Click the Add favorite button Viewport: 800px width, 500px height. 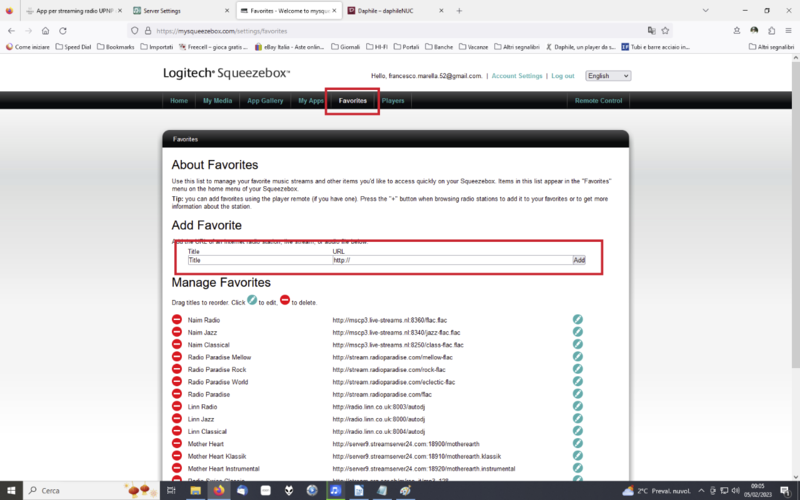pos(579,260)
